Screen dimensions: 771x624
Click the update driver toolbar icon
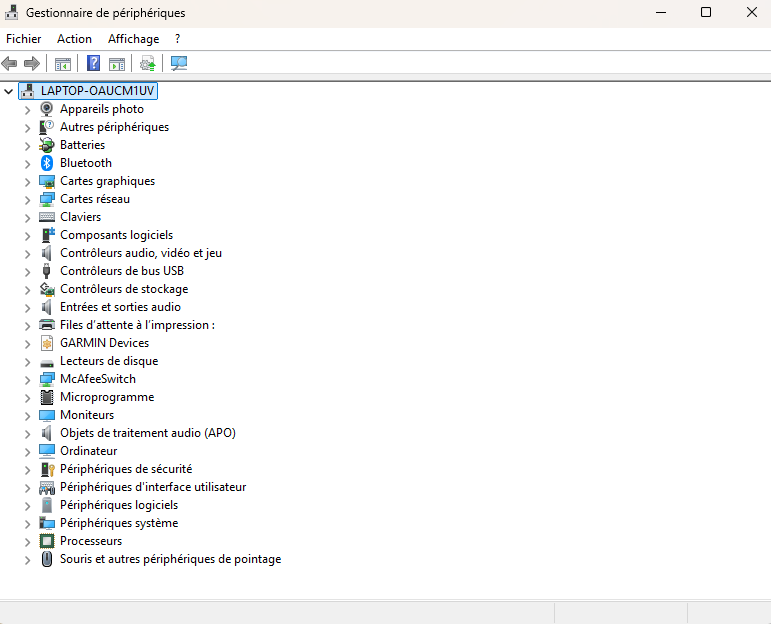click(x=147, y=63)
